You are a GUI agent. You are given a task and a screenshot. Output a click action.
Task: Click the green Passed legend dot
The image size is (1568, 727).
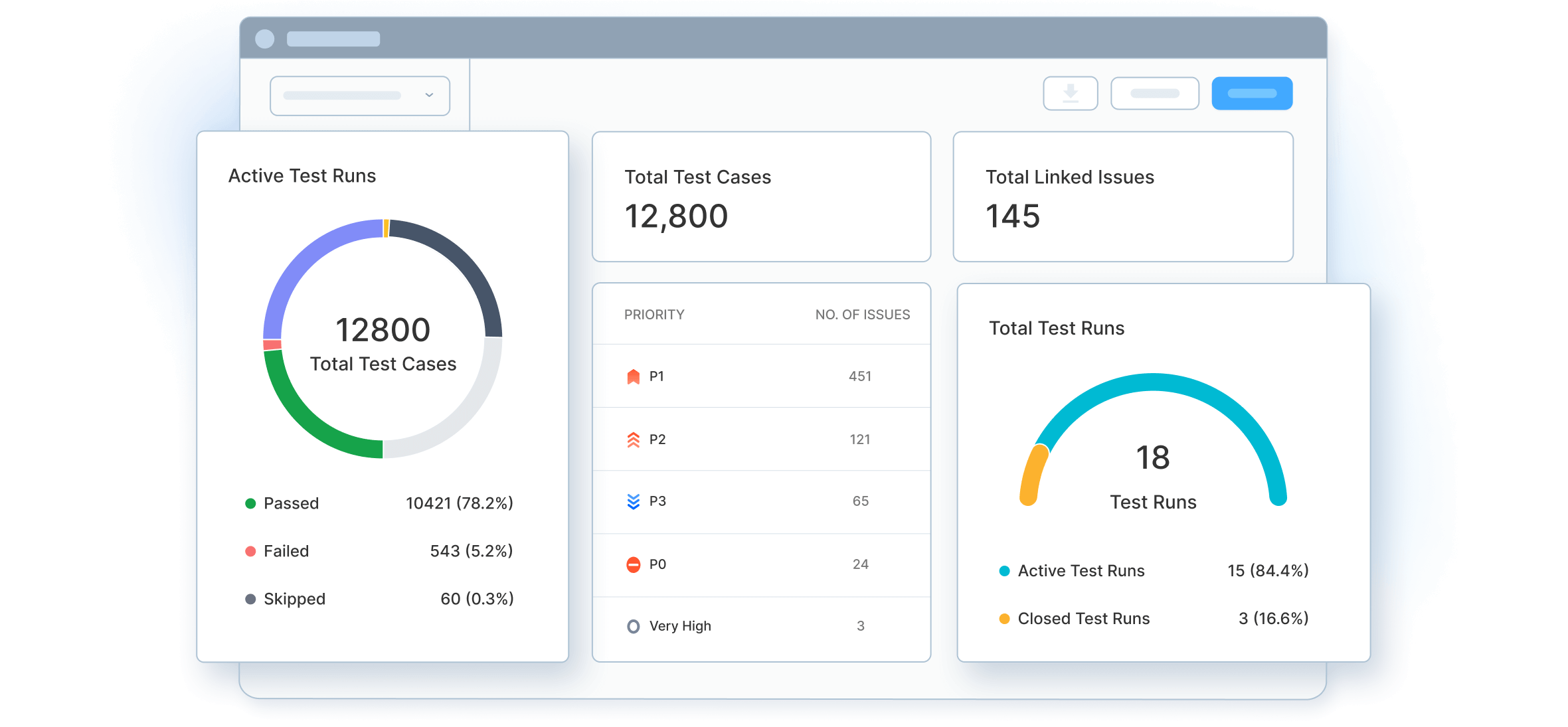250,503
